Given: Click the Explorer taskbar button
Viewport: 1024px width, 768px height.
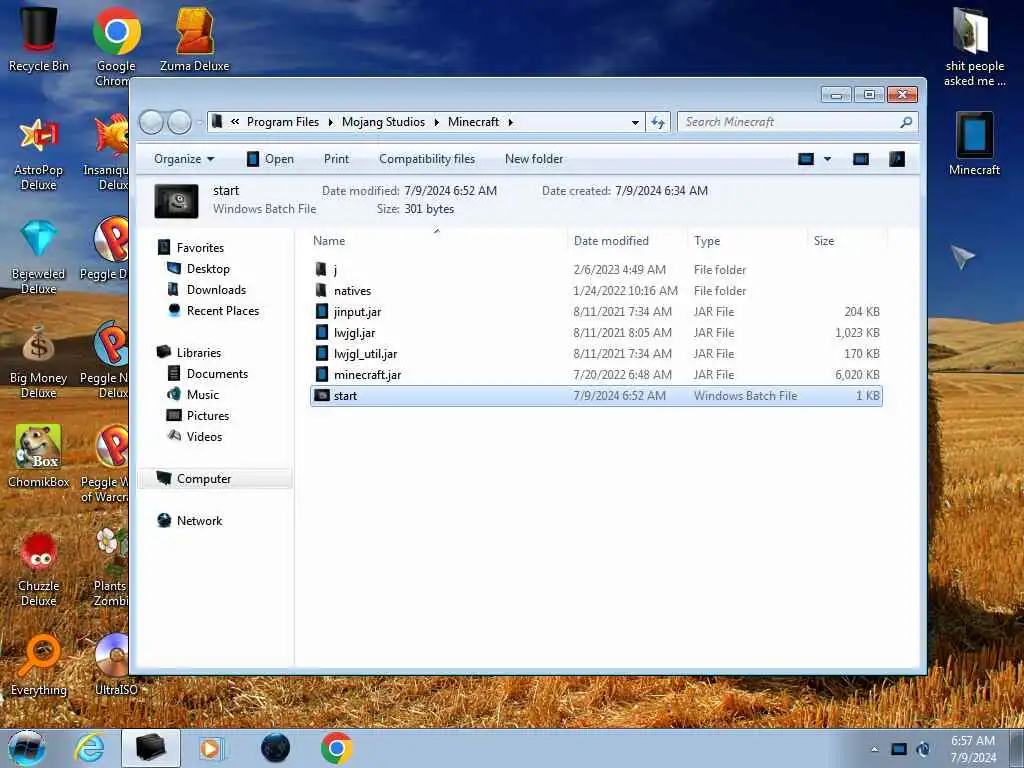Looking at the screenshot, I should [151, 748].
